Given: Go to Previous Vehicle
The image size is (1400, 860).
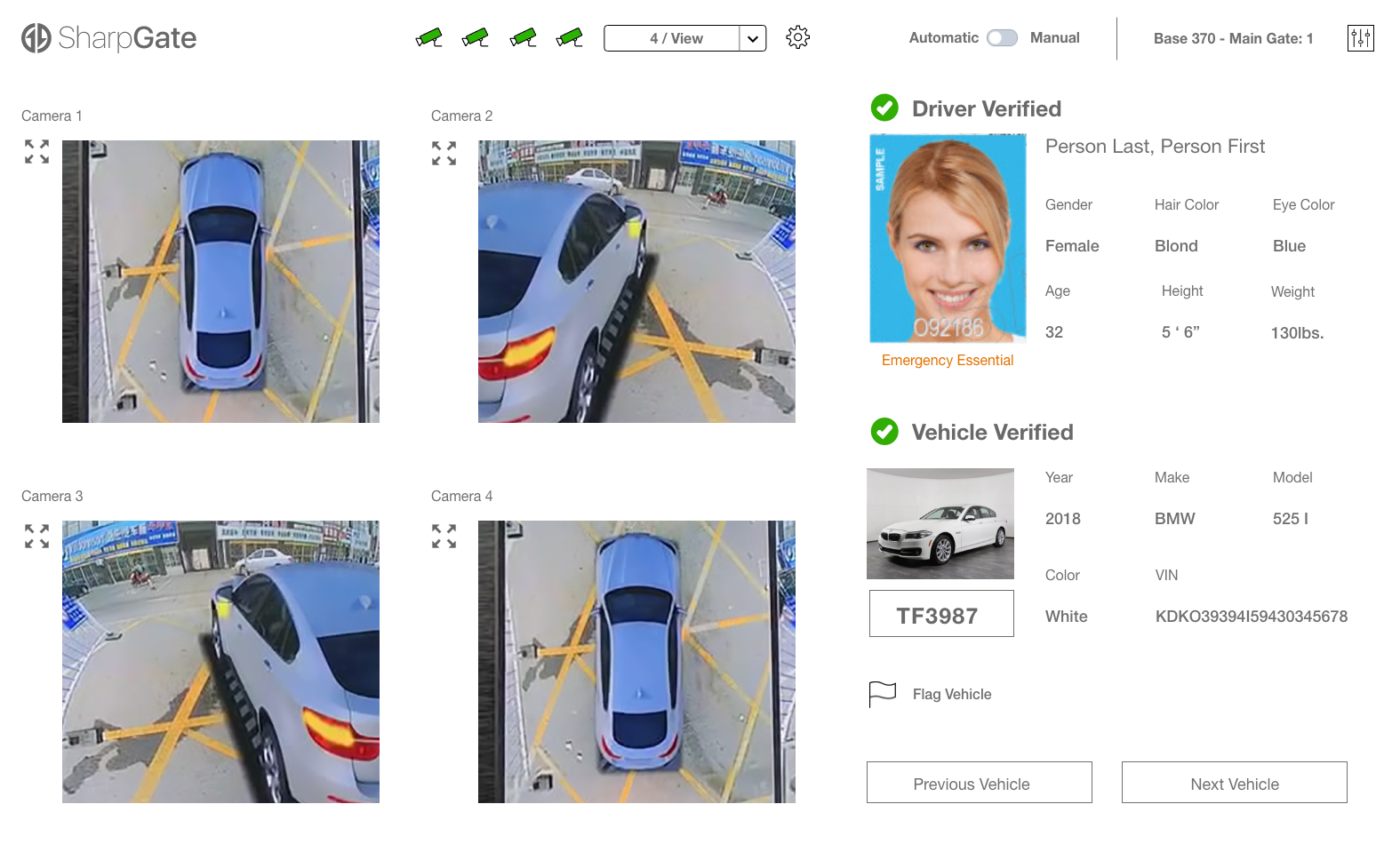Looking at the screenshot, I should point(980,783).
